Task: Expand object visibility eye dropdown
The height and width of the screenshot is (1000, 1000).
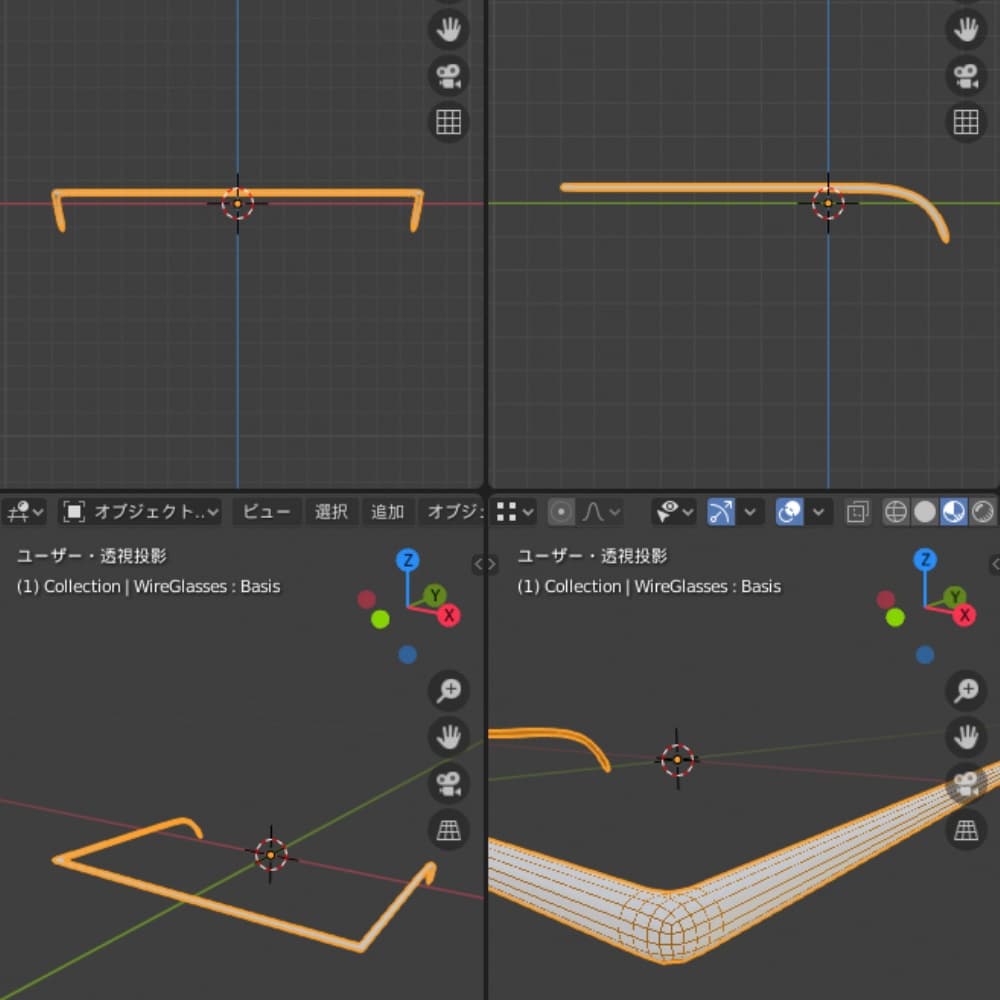Action: tap(673, 512)
